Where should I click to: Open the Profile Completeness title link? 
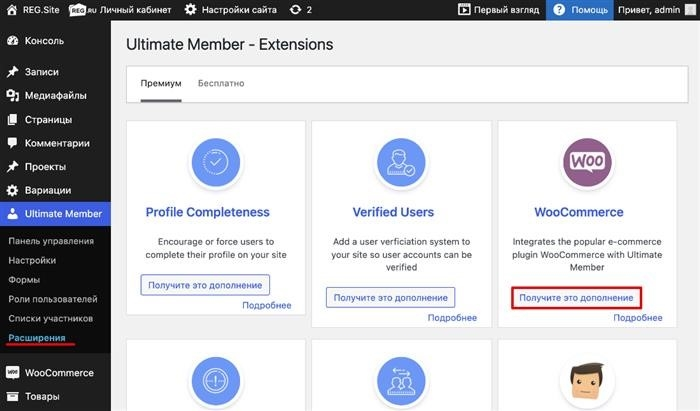208,212
